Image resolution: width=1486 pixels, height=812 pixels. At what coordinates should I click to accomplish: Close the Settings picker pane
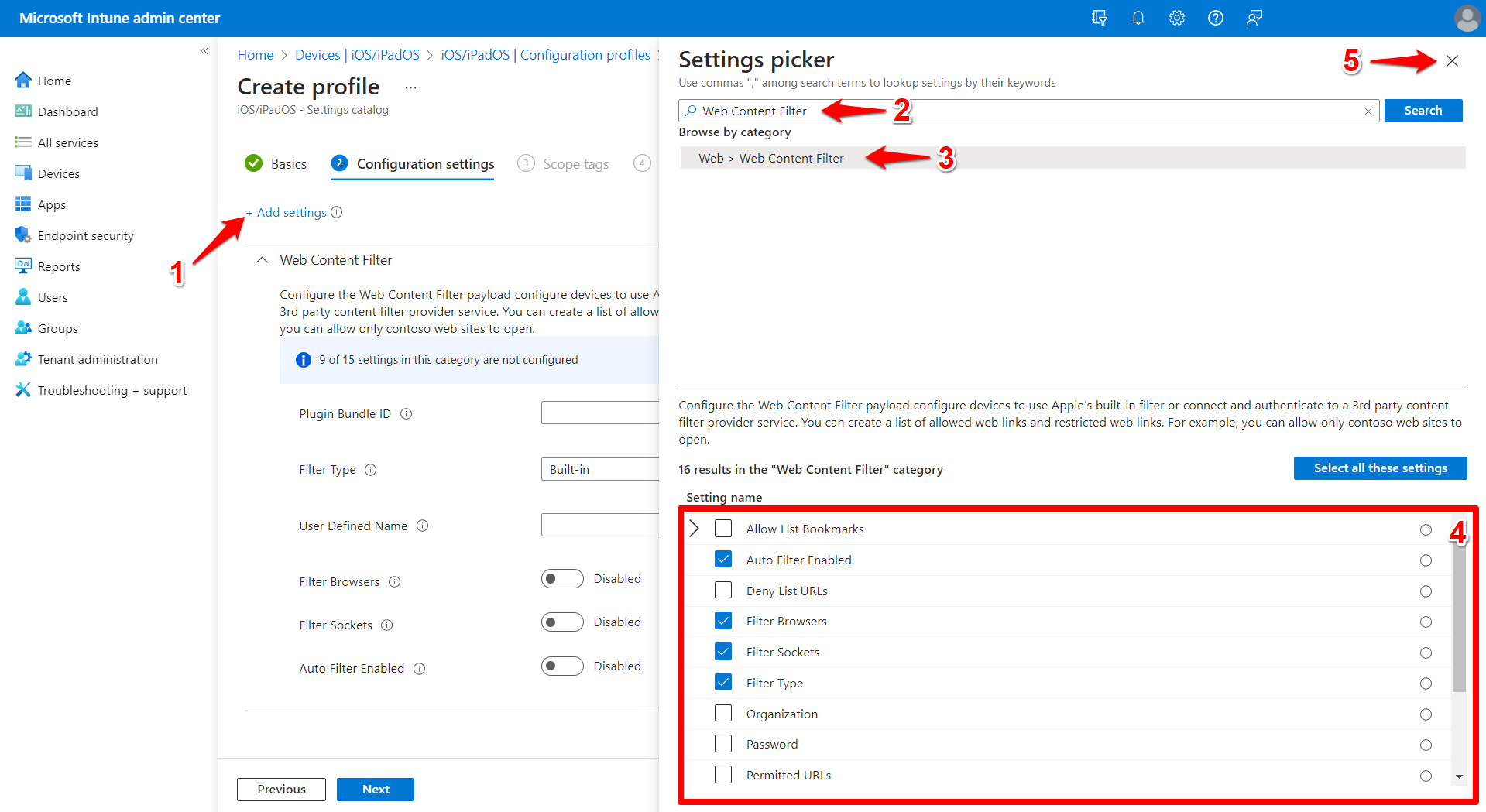click(1452, 61)
